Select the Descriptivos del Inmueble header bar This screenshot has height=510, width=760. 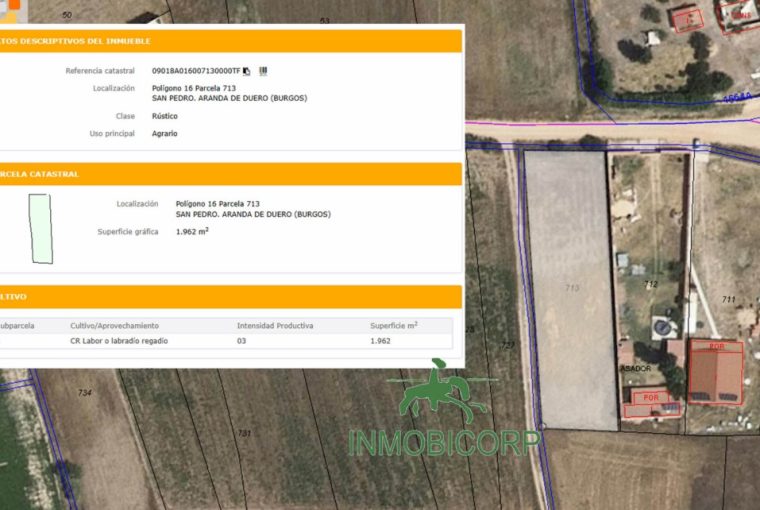coord(230,41)
